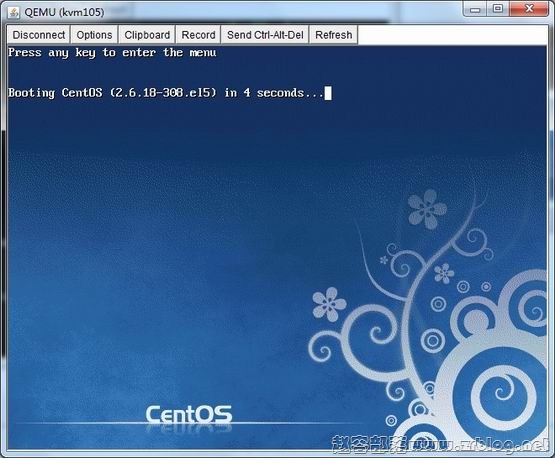This screenshot has width=555, height=458.
Task: Close the QEMU (kvm105) window
Action: (529, 9)
